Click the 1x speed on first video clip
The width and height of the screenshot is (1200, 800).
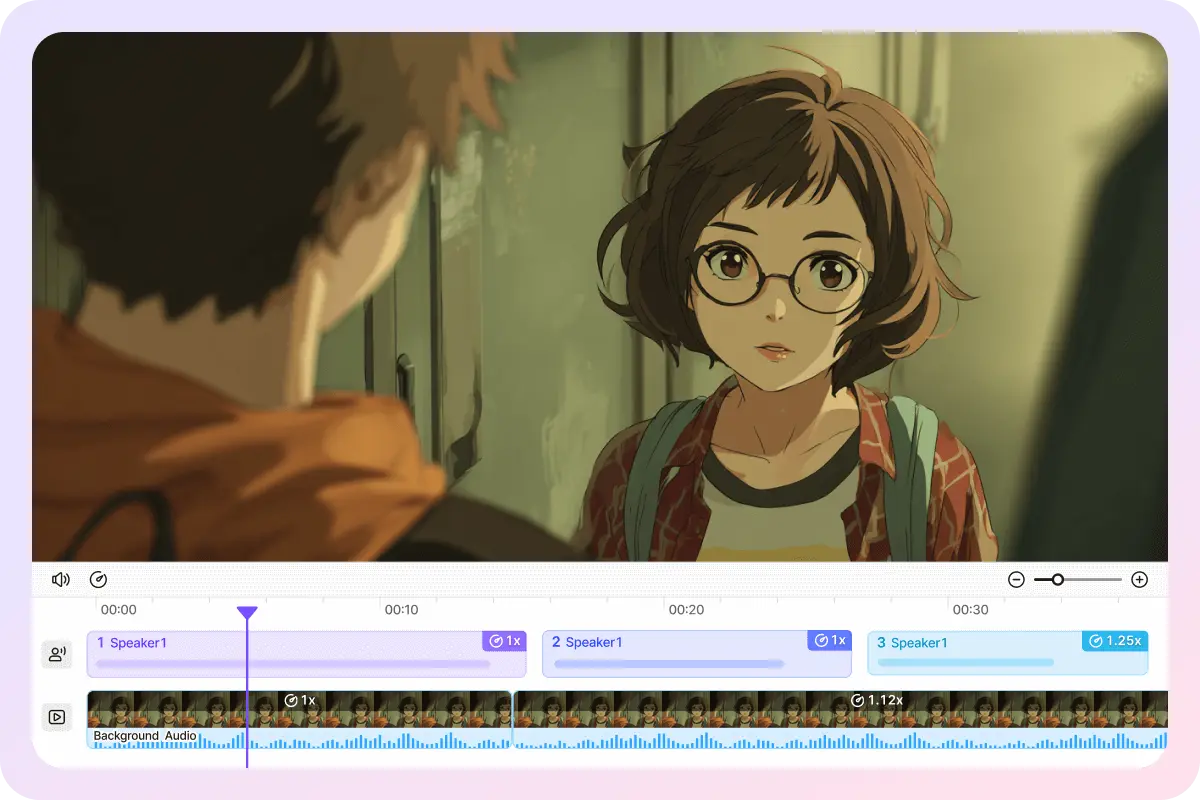coord(300,700)
